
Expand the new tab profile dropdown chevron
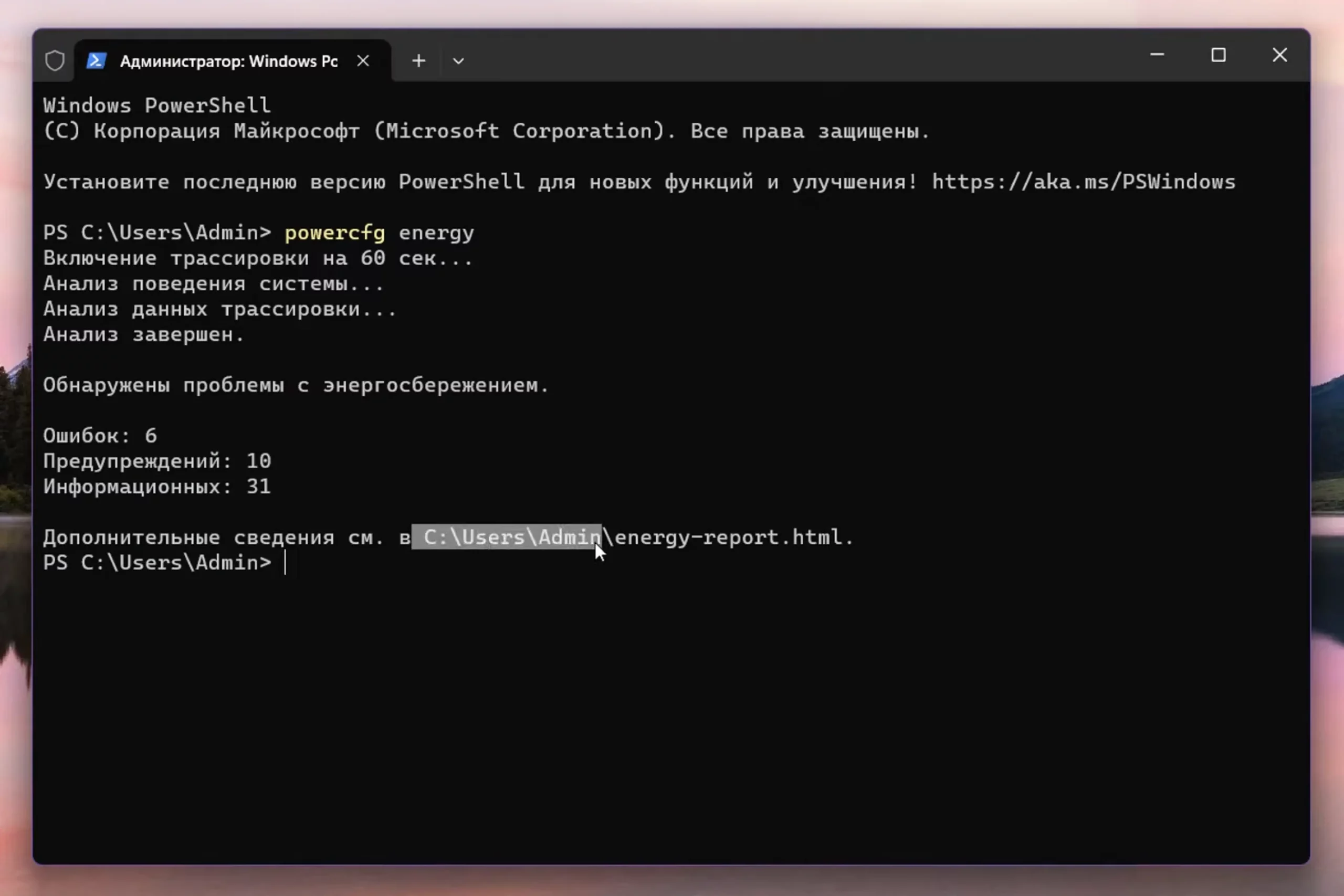pyautogui.click(x=458, y=60)
